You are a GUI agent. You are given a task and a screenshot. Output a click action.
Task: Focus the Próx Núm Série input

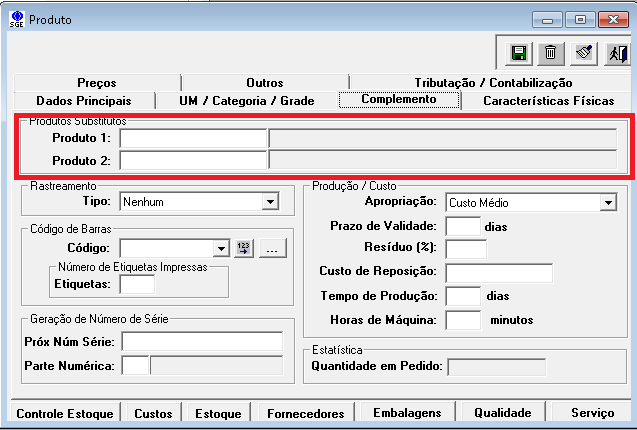coord(202,342)
